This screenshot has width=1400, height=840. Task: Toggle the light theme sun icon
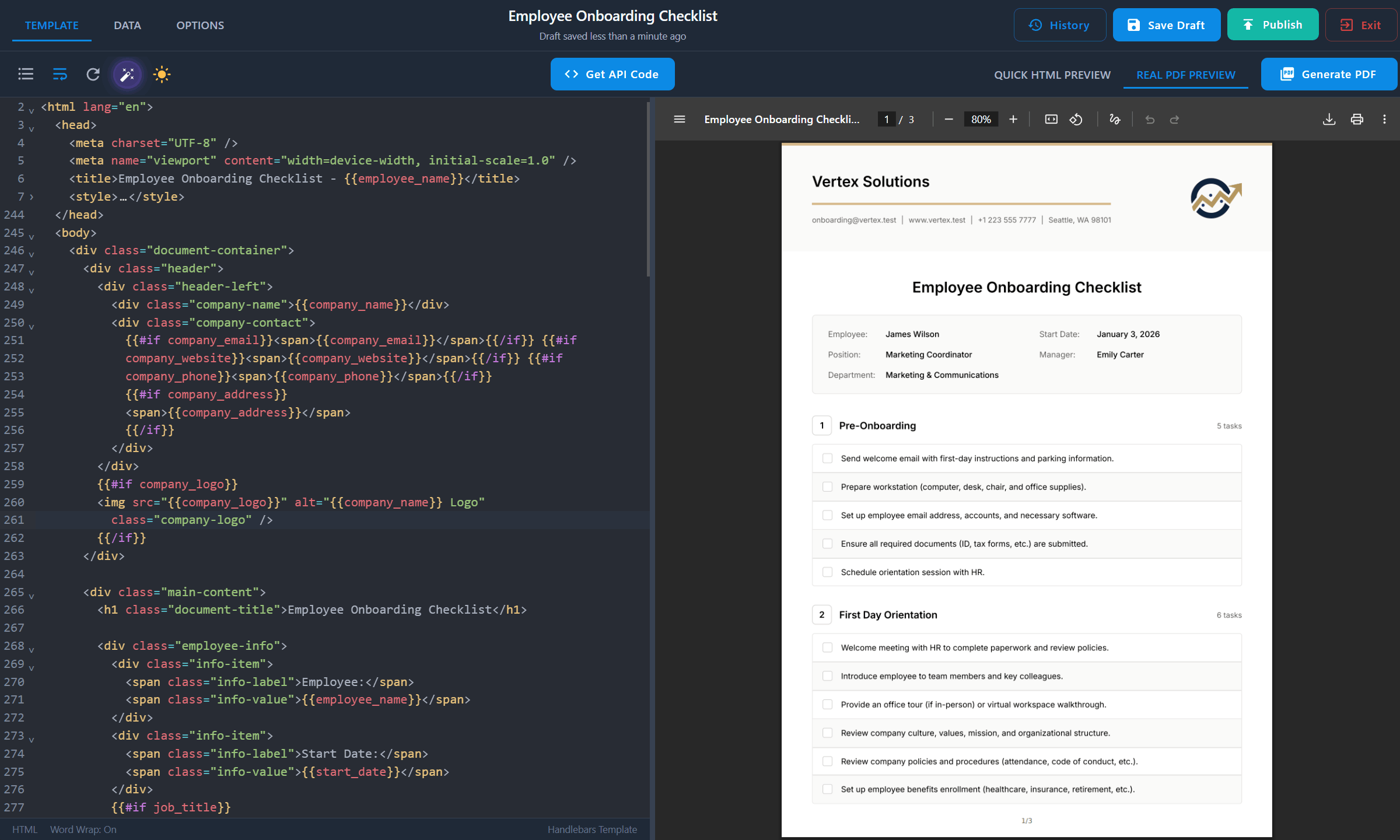coord(161,74)
